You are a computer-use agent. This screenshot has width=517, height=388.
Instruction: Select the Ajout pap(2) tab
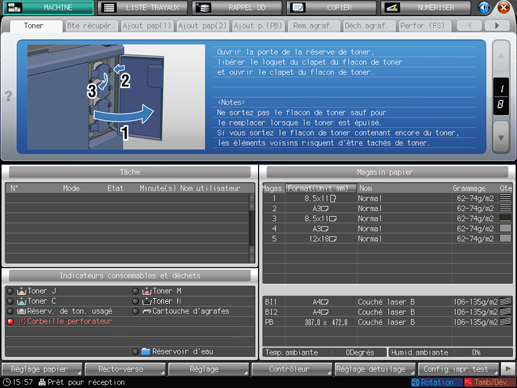coord(202,26)
